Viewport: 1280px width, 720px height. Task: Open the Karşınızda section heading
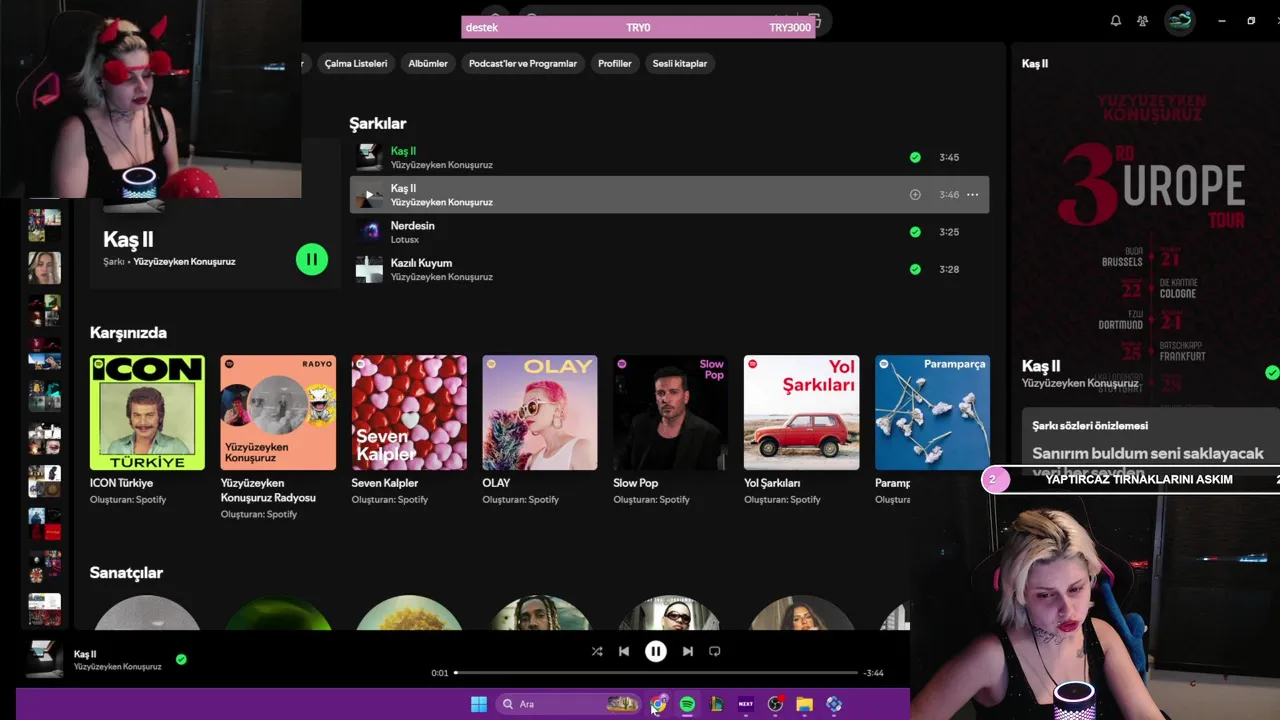[128, 333]
